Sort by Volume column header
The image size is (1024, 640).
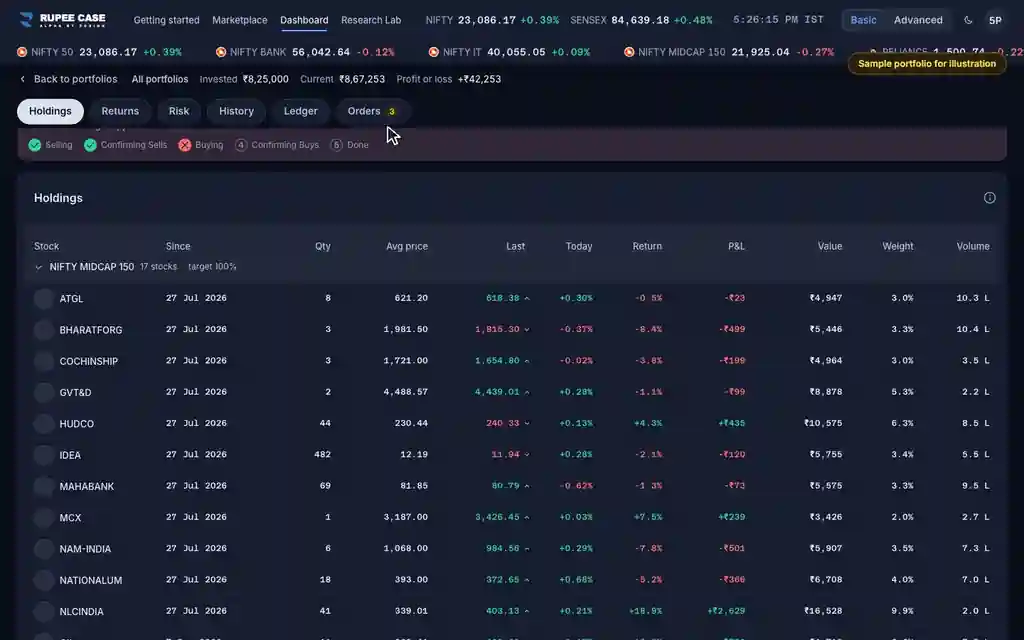pyautogui.click(x=973, y=246)
